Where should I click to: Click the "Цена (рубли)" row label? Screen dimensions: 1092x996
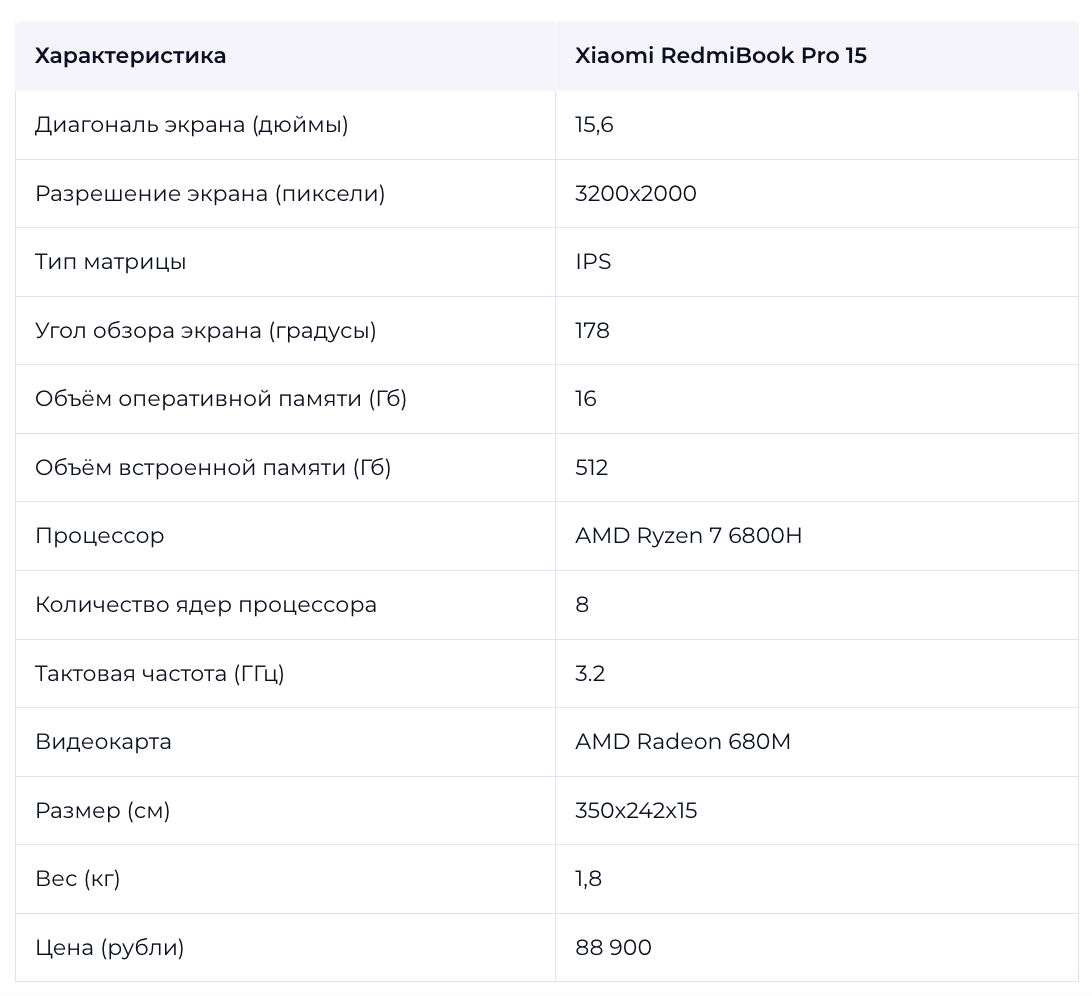pos(109,948)
